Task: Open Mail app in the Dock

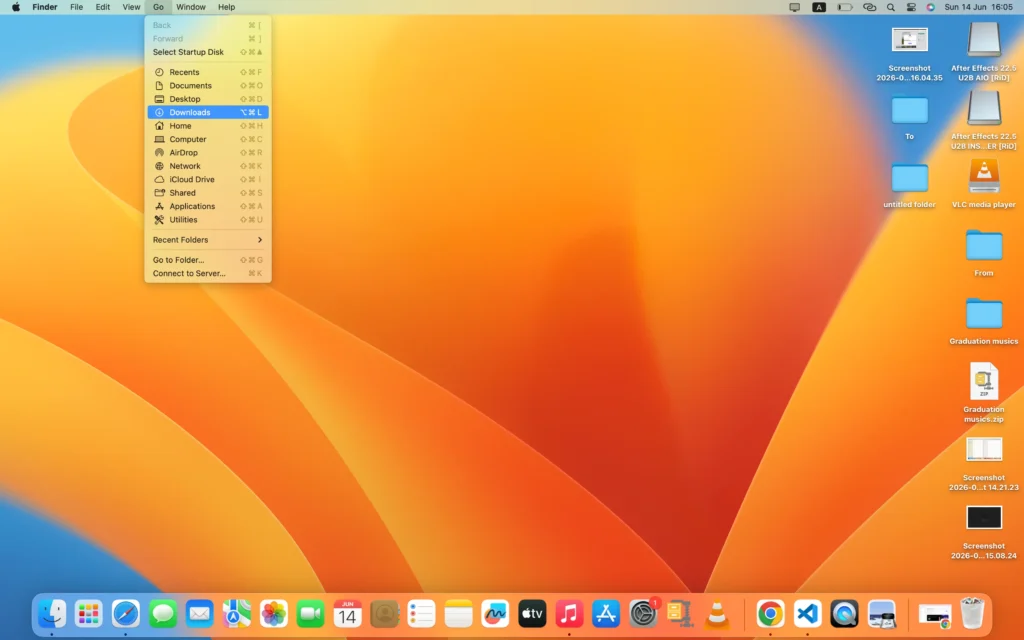Action: (x=199, y=614)
